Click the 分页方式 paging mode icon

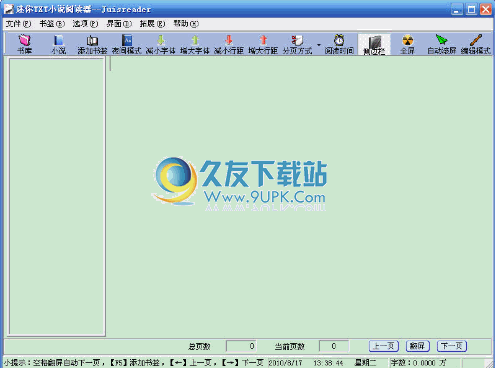coord(297,44)
